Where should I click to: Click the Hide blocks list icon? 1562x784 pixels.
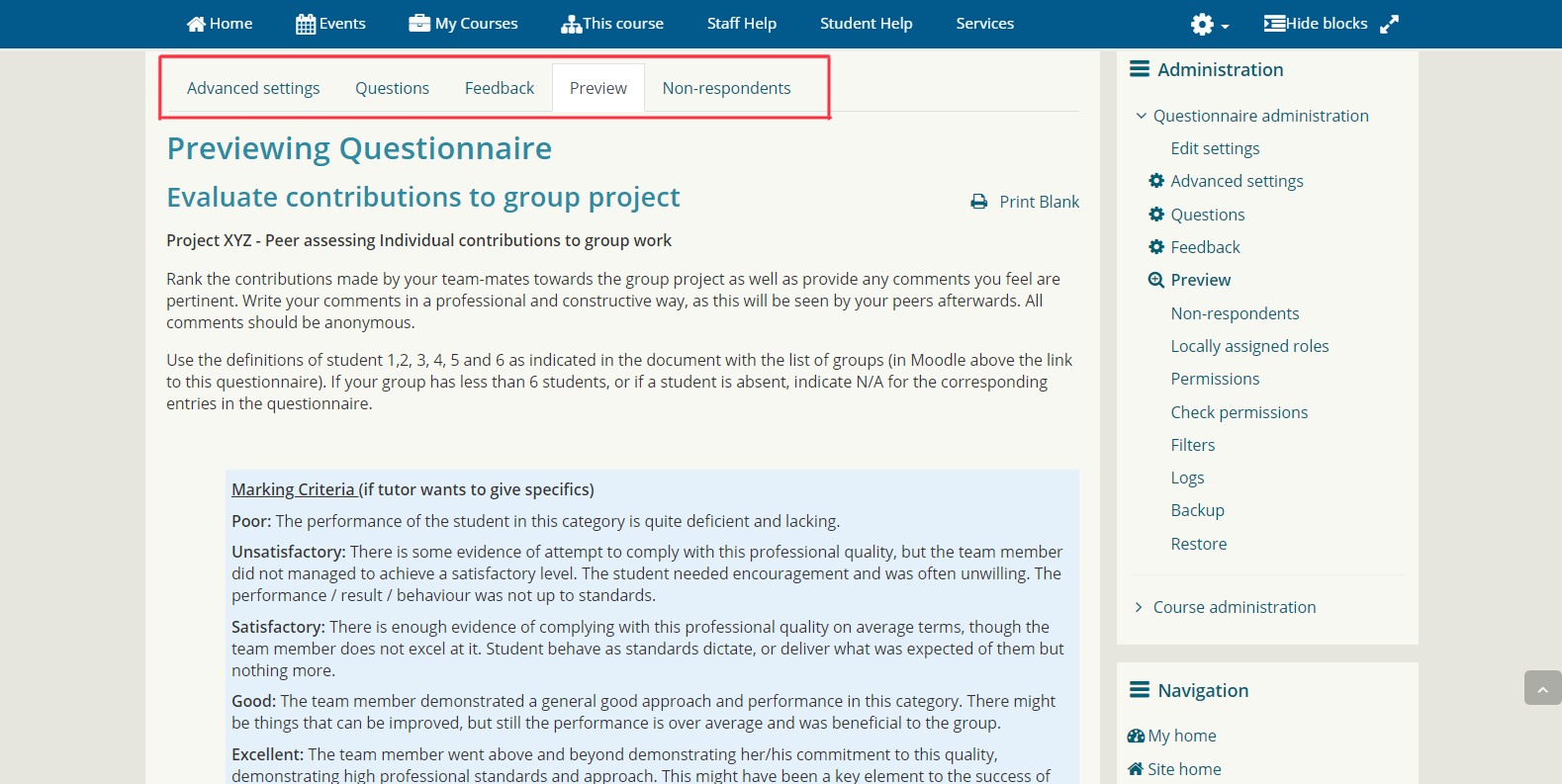1274,24
